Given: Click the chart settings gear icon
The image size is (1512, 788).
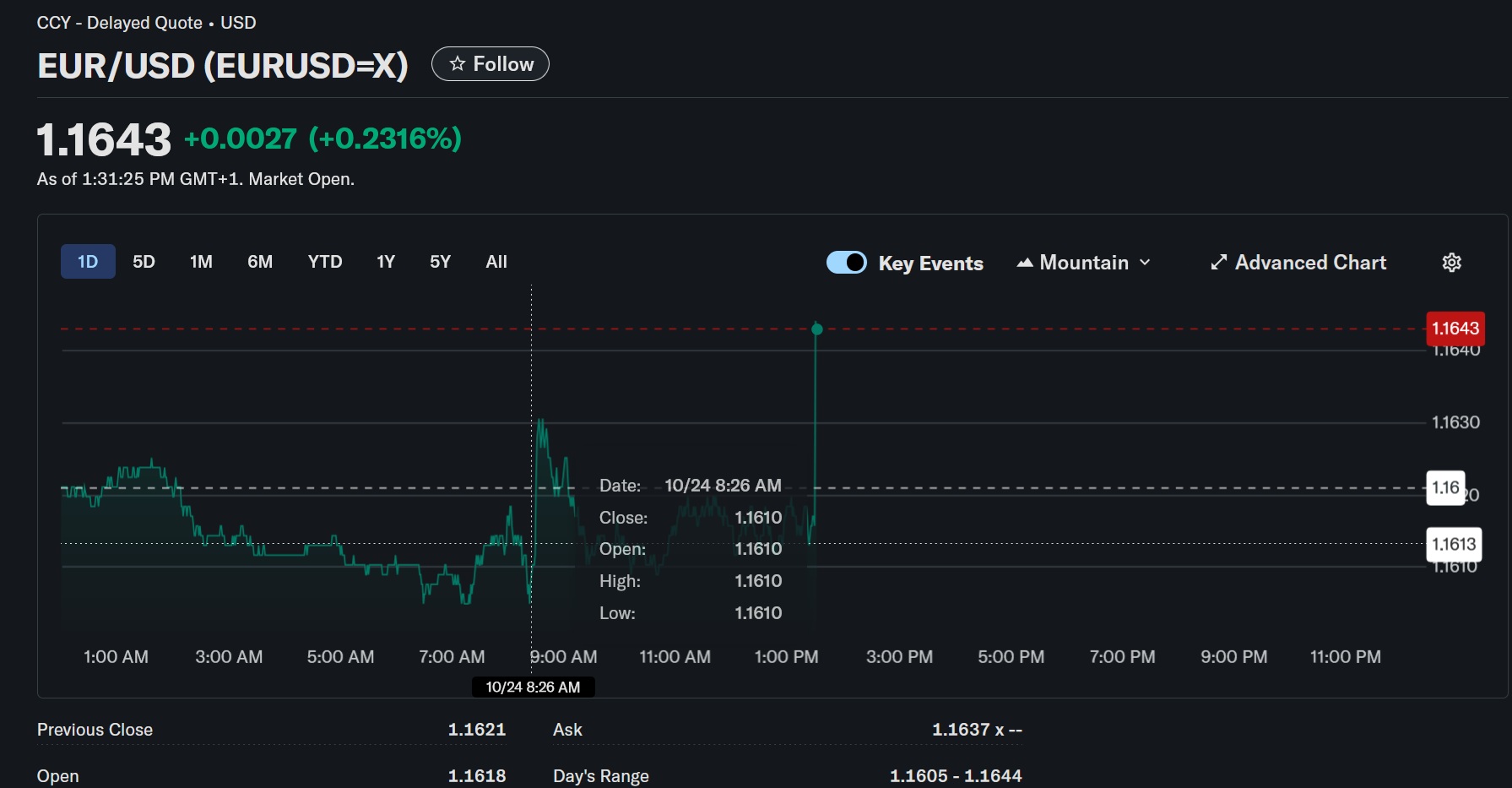Looking at the screenshot, I should (x=1451, y=263).
